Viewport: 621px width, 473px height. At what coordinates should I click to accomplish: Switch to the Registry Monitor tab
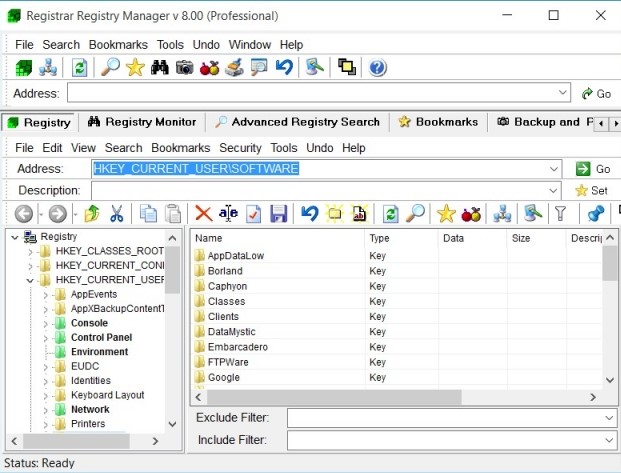(142, 122)
